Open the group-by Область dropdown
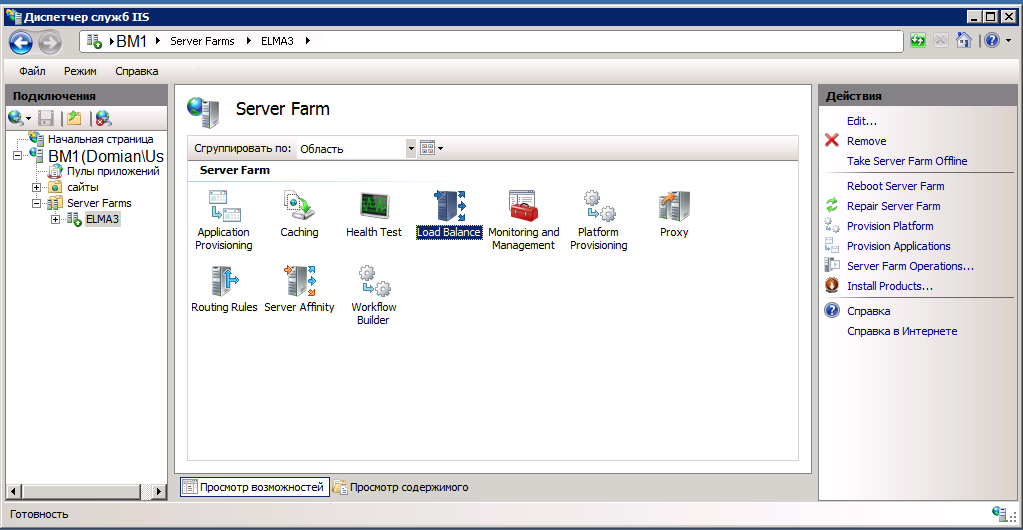The height and width of the screenshot is (530, 1023). pyautogui.click(x=410, y=148)
